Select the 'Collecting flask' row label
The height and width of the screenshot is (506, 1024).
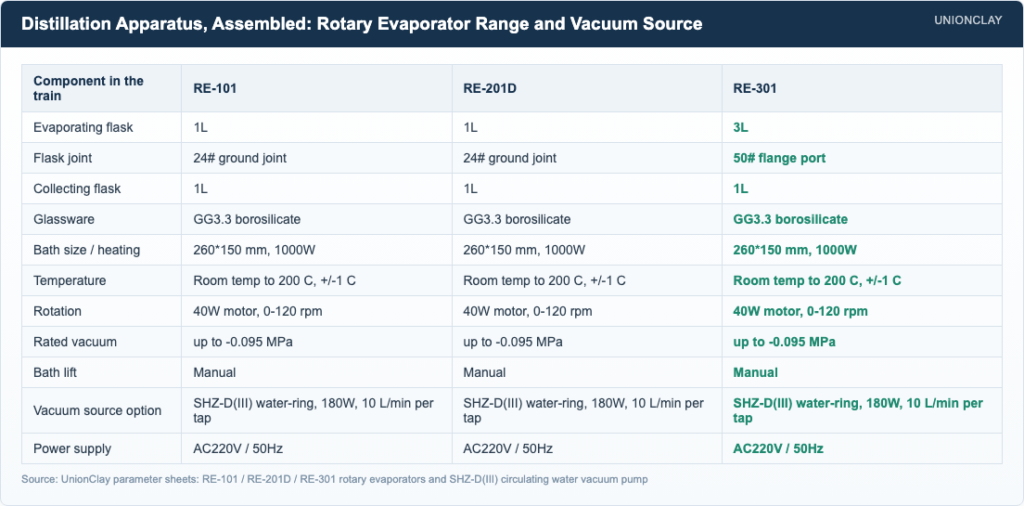(77, 189)
